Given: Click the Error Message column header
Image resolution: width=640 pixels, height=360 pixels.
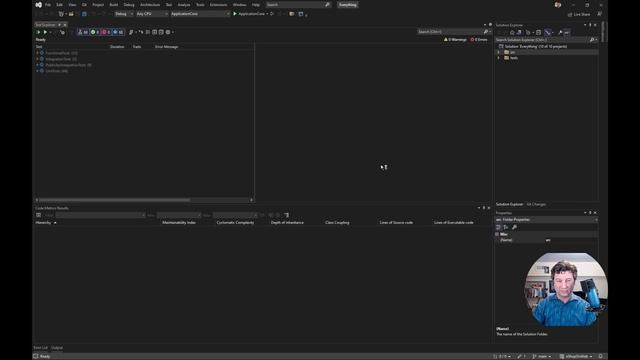Looking at the screenshot, I should tap(167, 47).
